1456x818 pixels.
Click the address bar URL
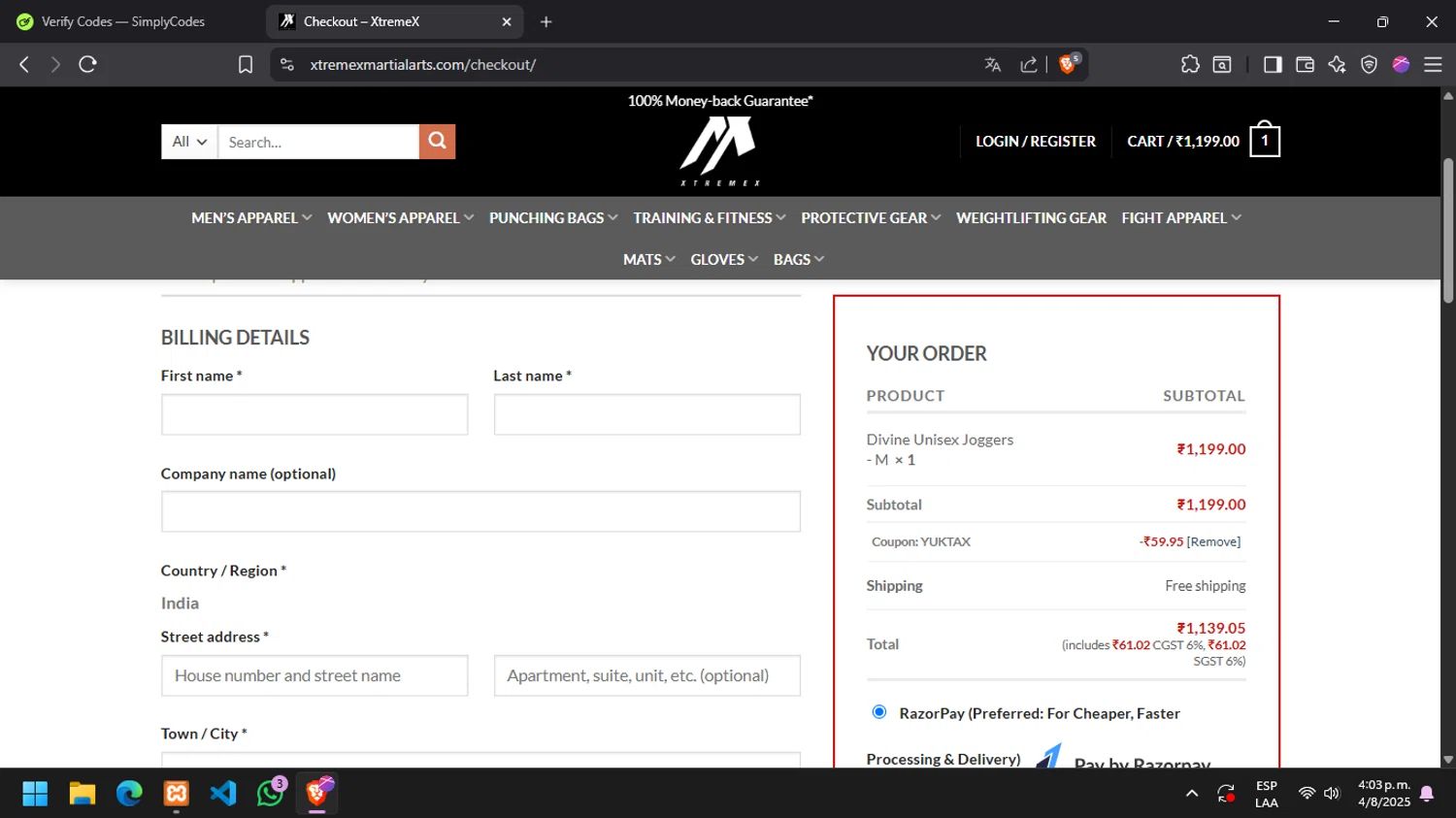423,65
